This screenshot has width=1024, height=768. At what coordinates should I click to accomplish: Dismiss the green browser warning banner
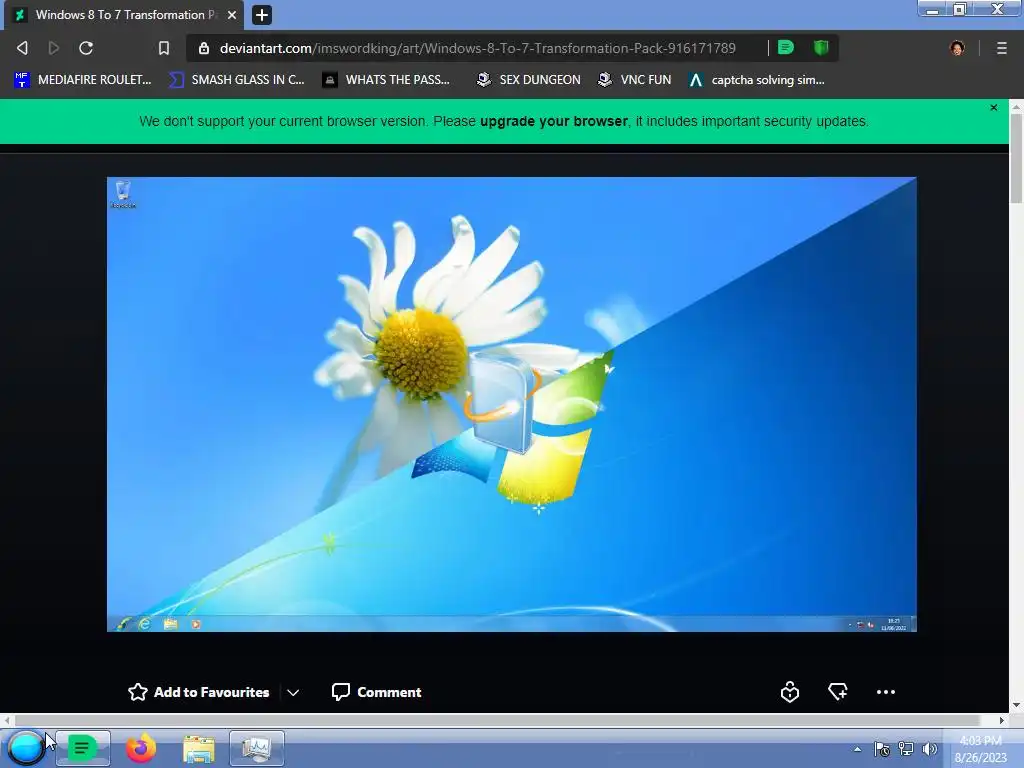coord(994,108)
